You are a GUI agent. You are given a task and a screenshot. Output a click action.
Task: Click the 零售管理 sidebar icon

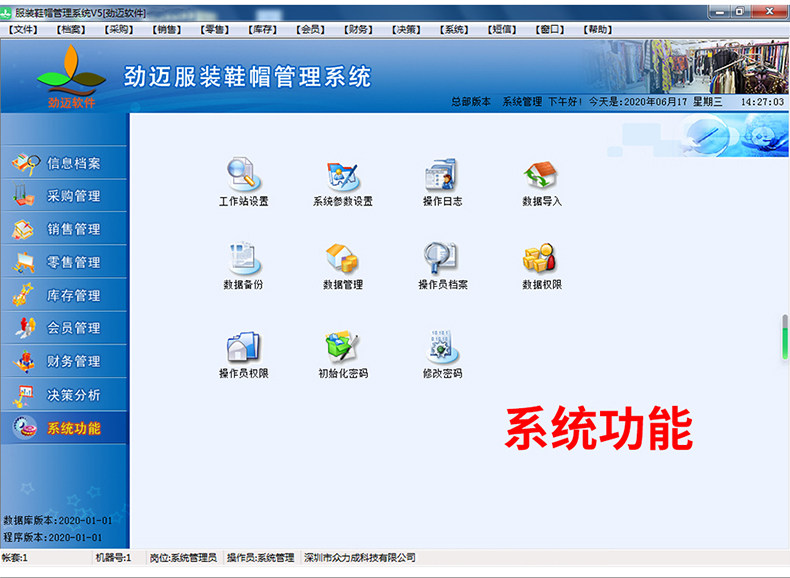23,262
